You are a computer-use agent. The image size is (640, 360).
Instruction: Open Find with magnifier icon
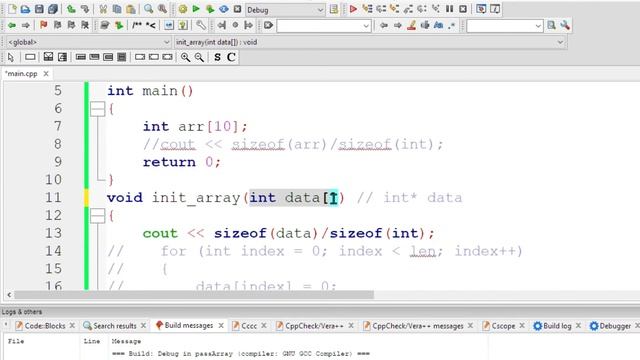pos(149,9)
